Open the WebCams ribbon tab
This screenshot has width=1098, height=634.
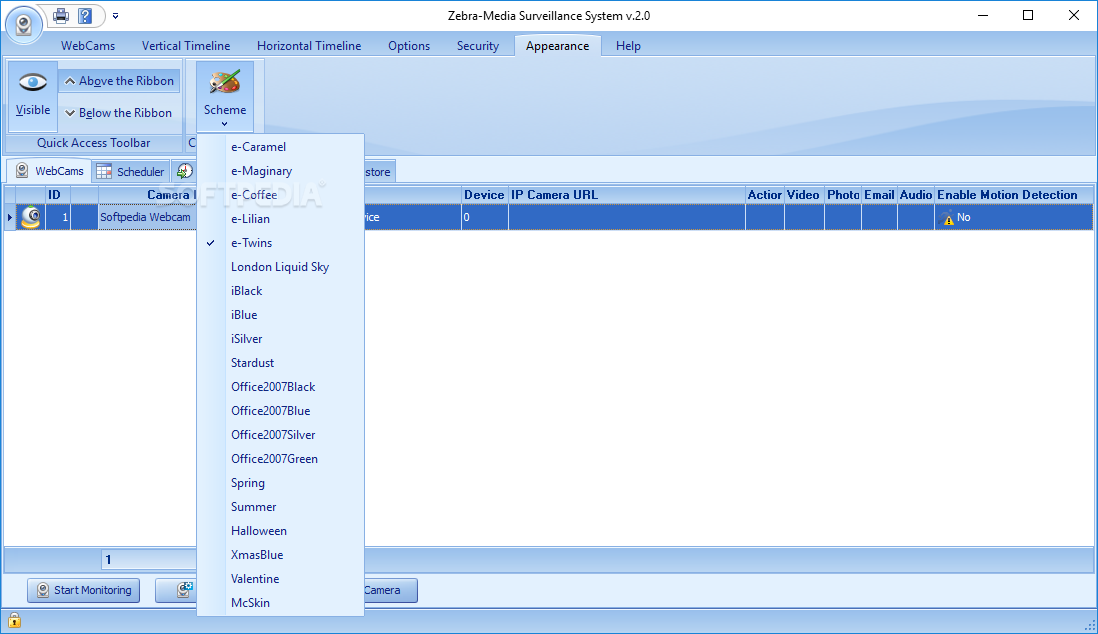[88, 46]
